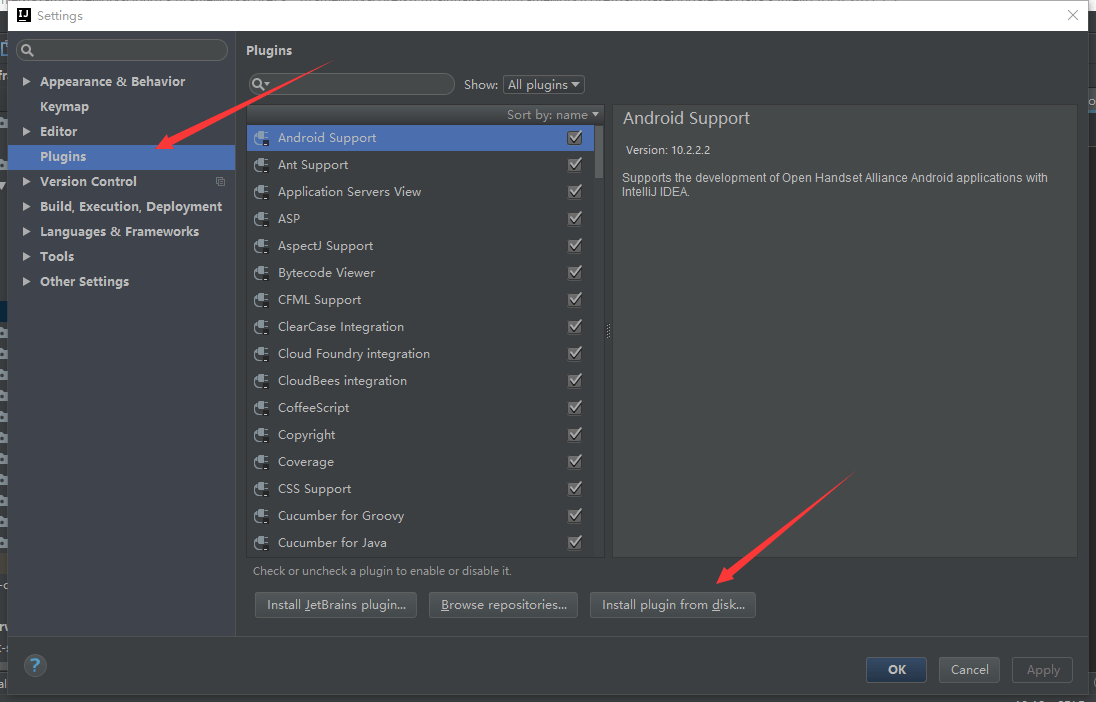Click the Cucumber for Java plugin icon

tap(262, 543)
